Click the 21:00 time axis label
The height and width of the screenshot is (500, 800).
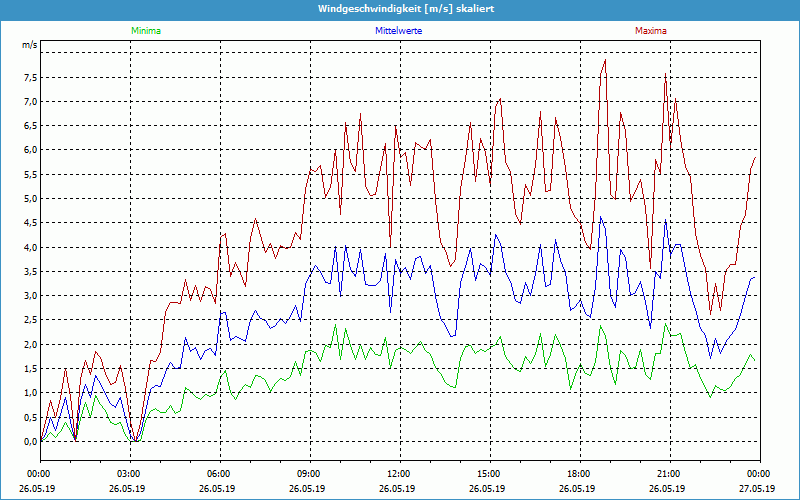669,473
